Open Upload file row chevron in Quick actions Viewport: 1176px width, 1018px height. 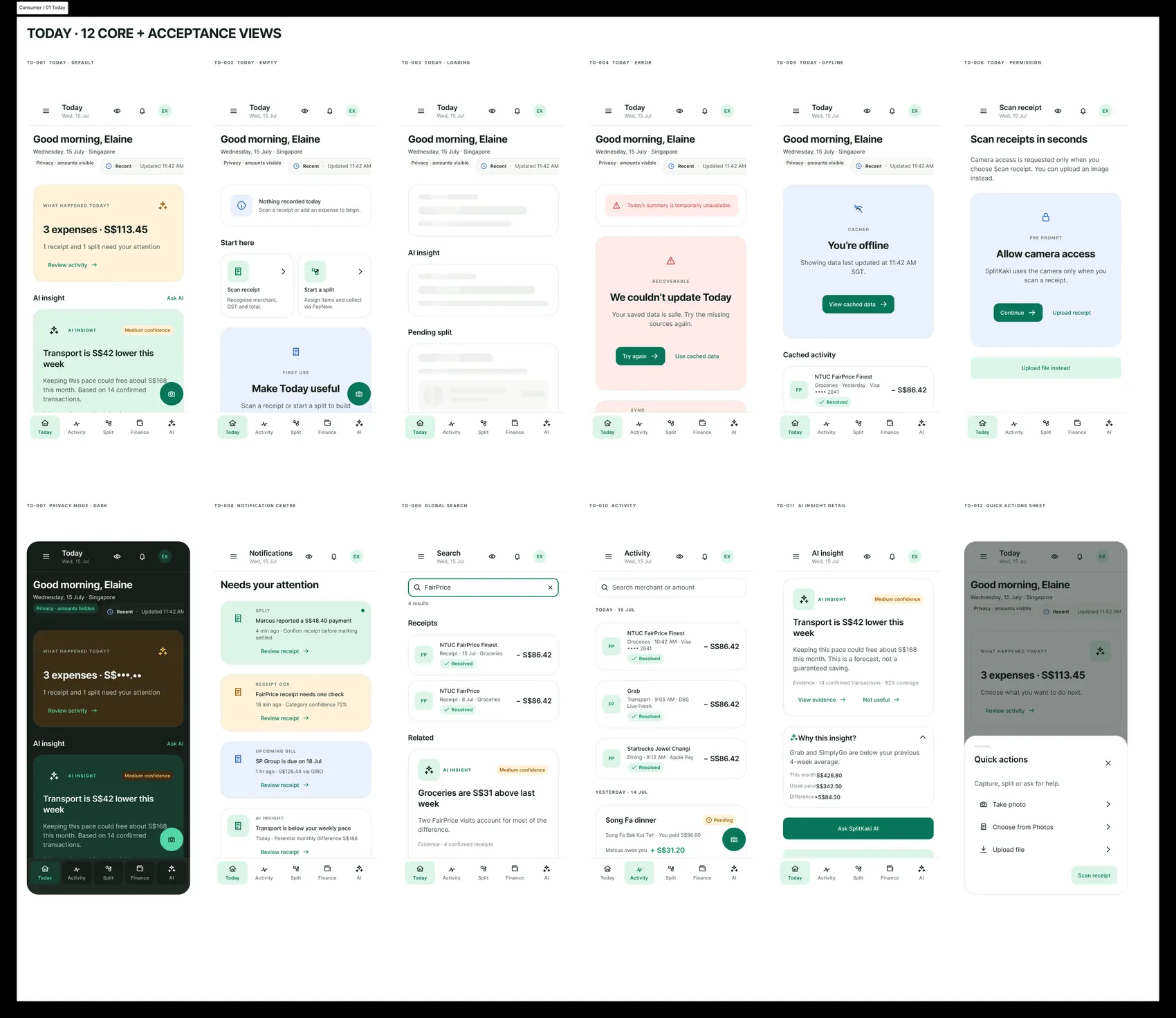1108,850
